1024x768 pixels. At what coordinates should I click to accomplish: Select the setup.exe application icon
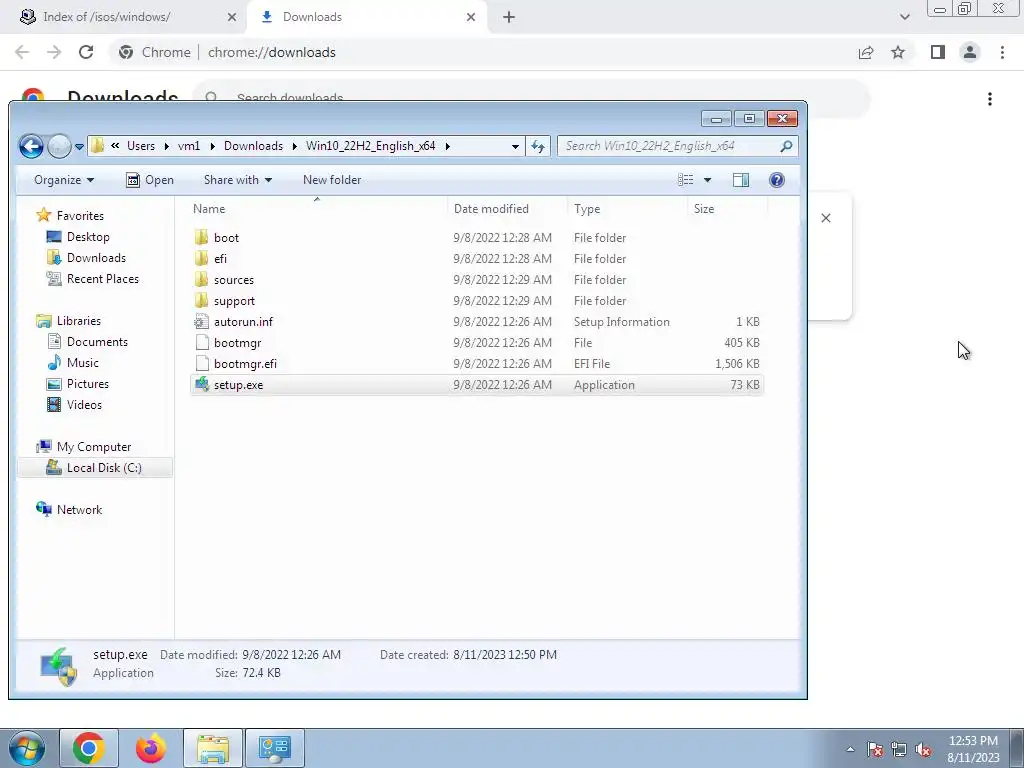(x=202, y=385)
